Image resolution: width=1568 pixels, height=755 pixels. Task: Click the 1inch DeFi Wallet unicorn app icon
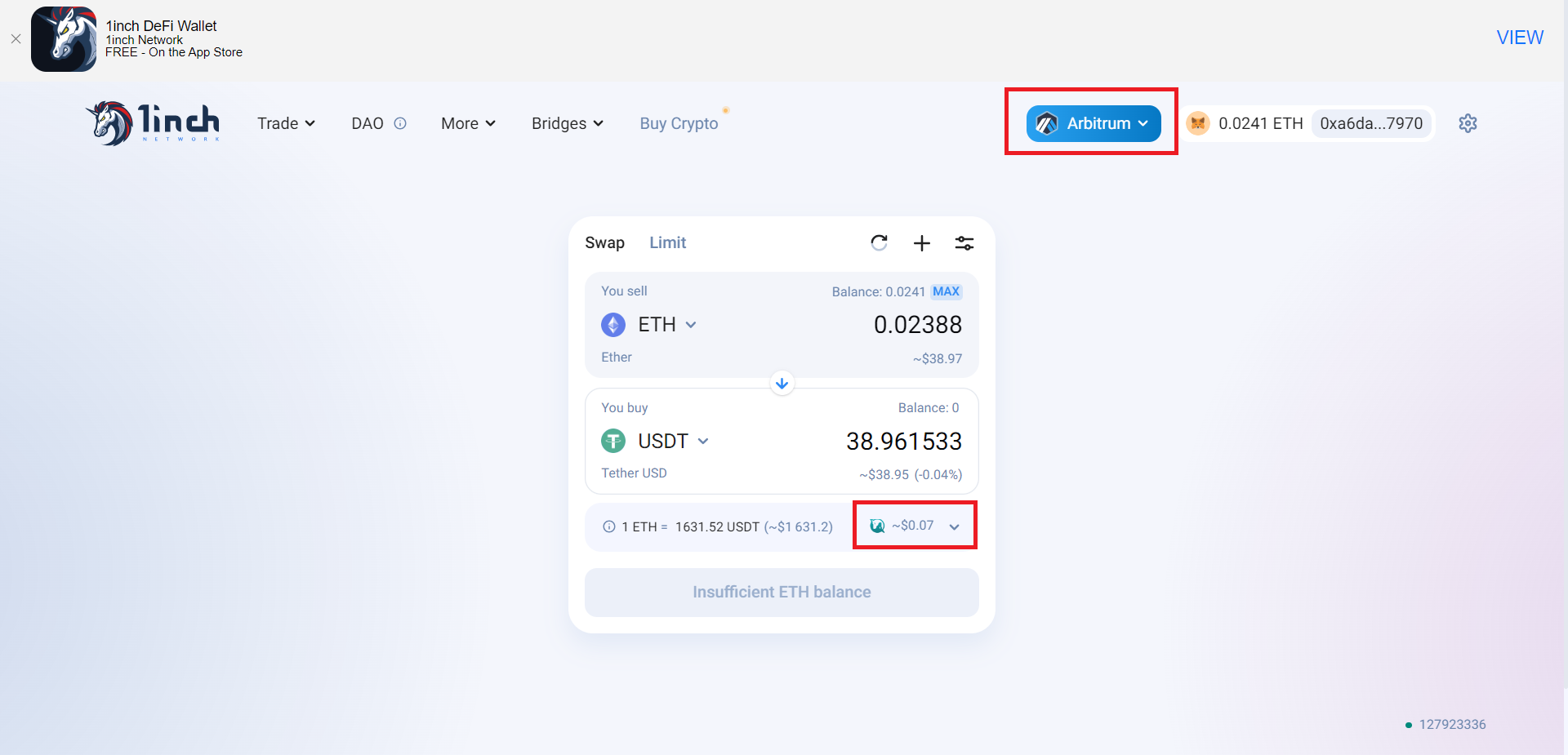pos(64,39)
